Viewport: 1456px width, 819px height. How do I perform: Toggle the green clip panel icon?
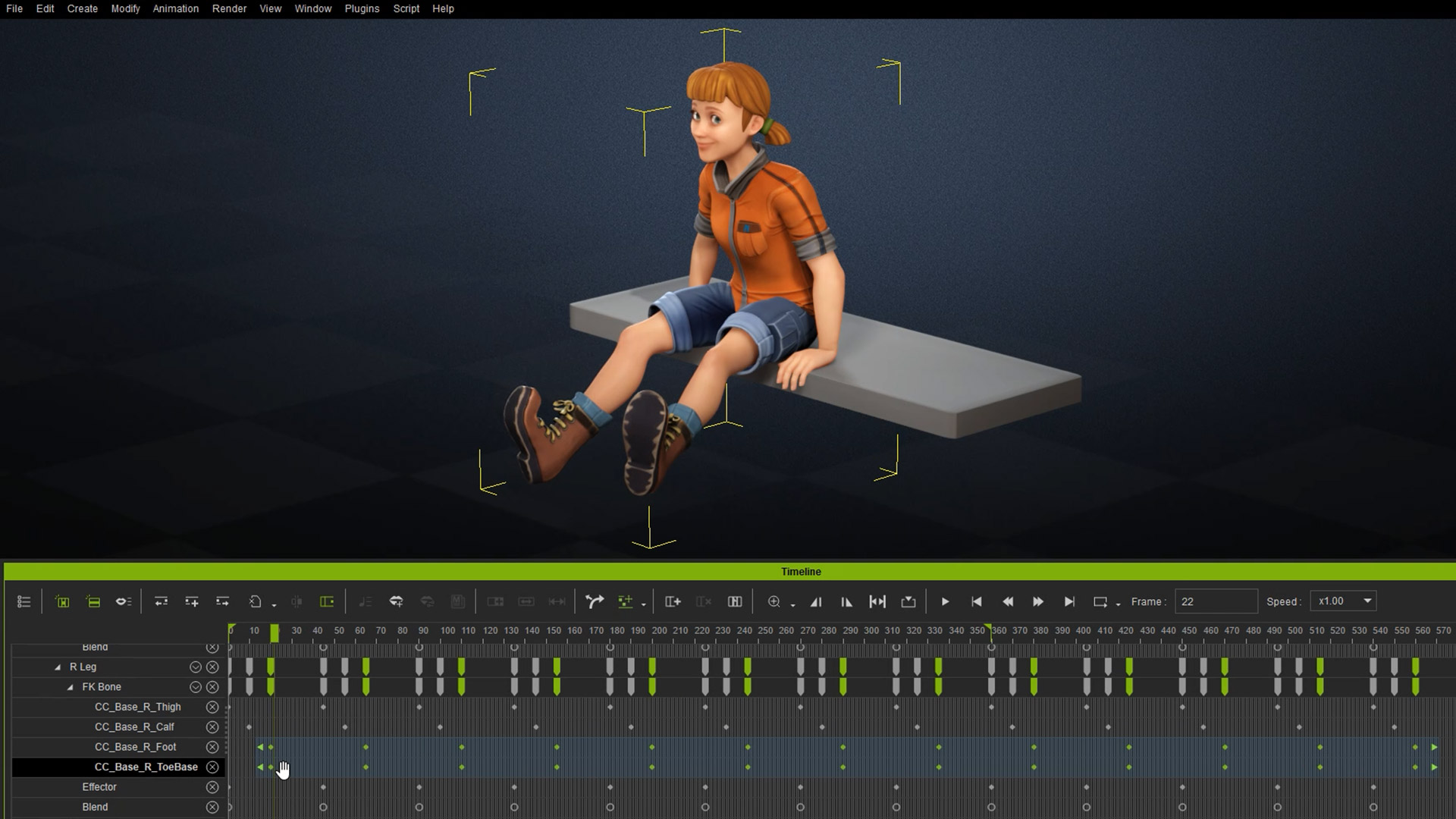(x=327, y=601)
